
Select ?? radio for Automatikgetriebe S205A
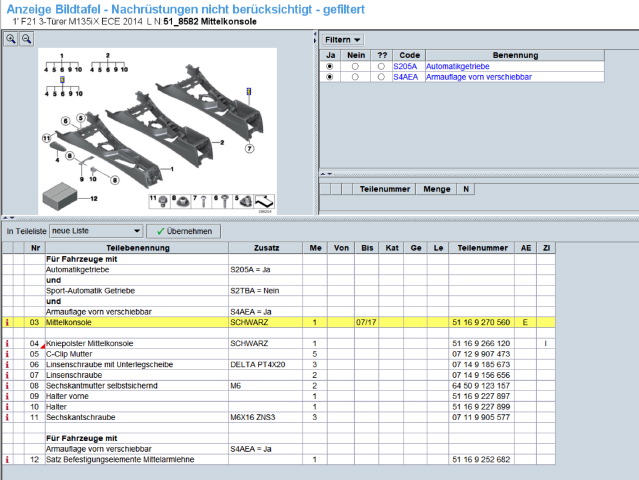381,66
